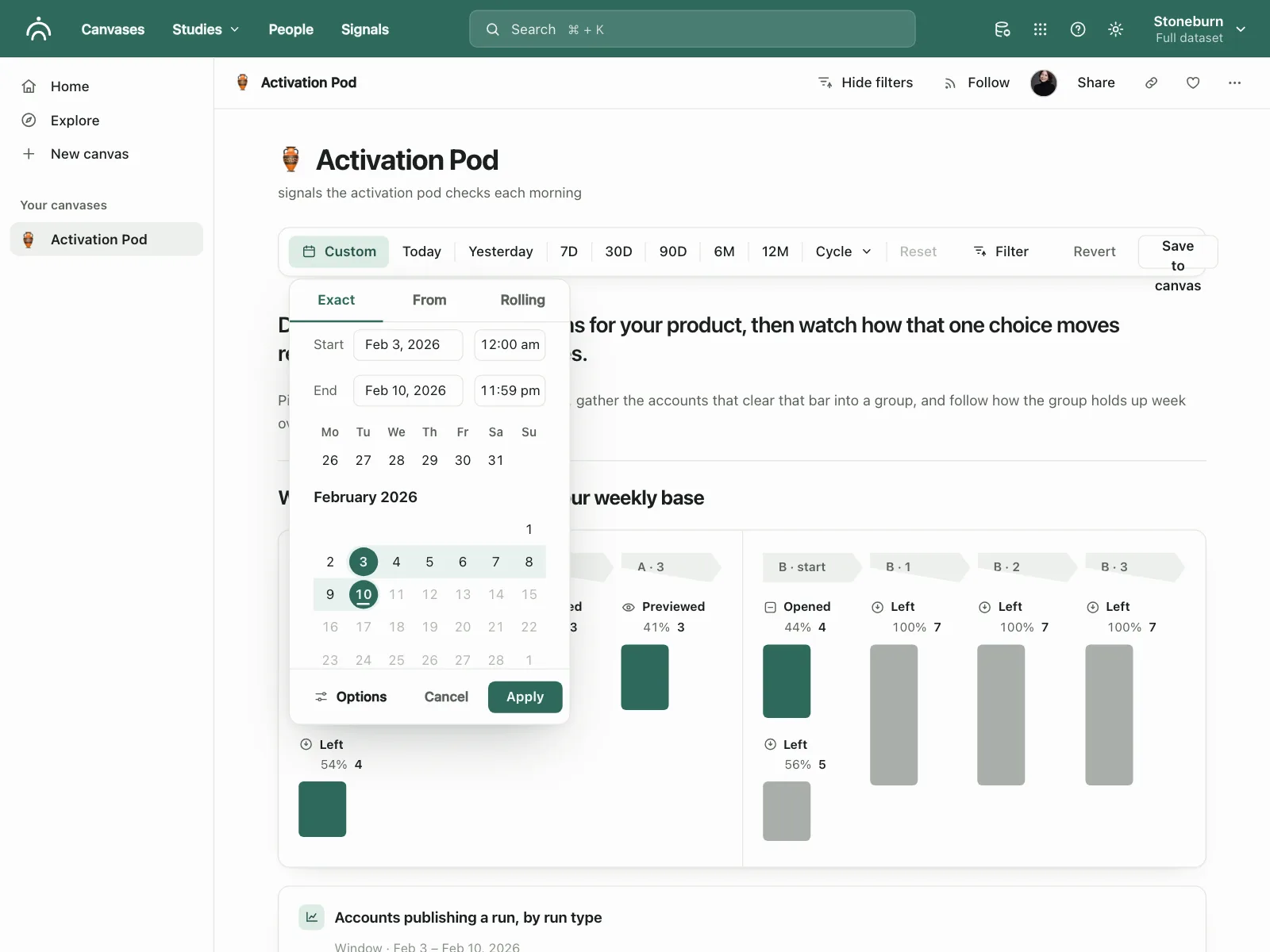The height and width of the screenshot is (952, 1270).
Task: Click the New canvas plus icon
Action: point(29,154)
